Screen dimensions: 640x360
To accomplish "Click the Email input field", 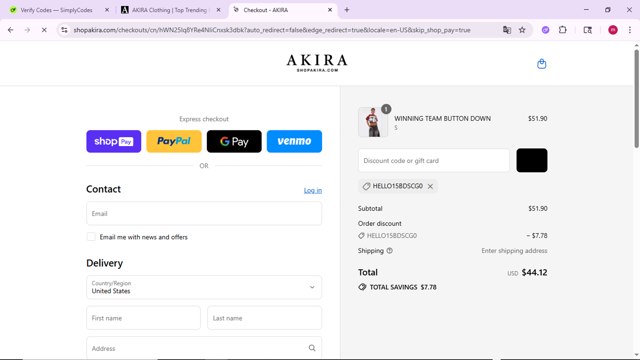I will 204,213.
